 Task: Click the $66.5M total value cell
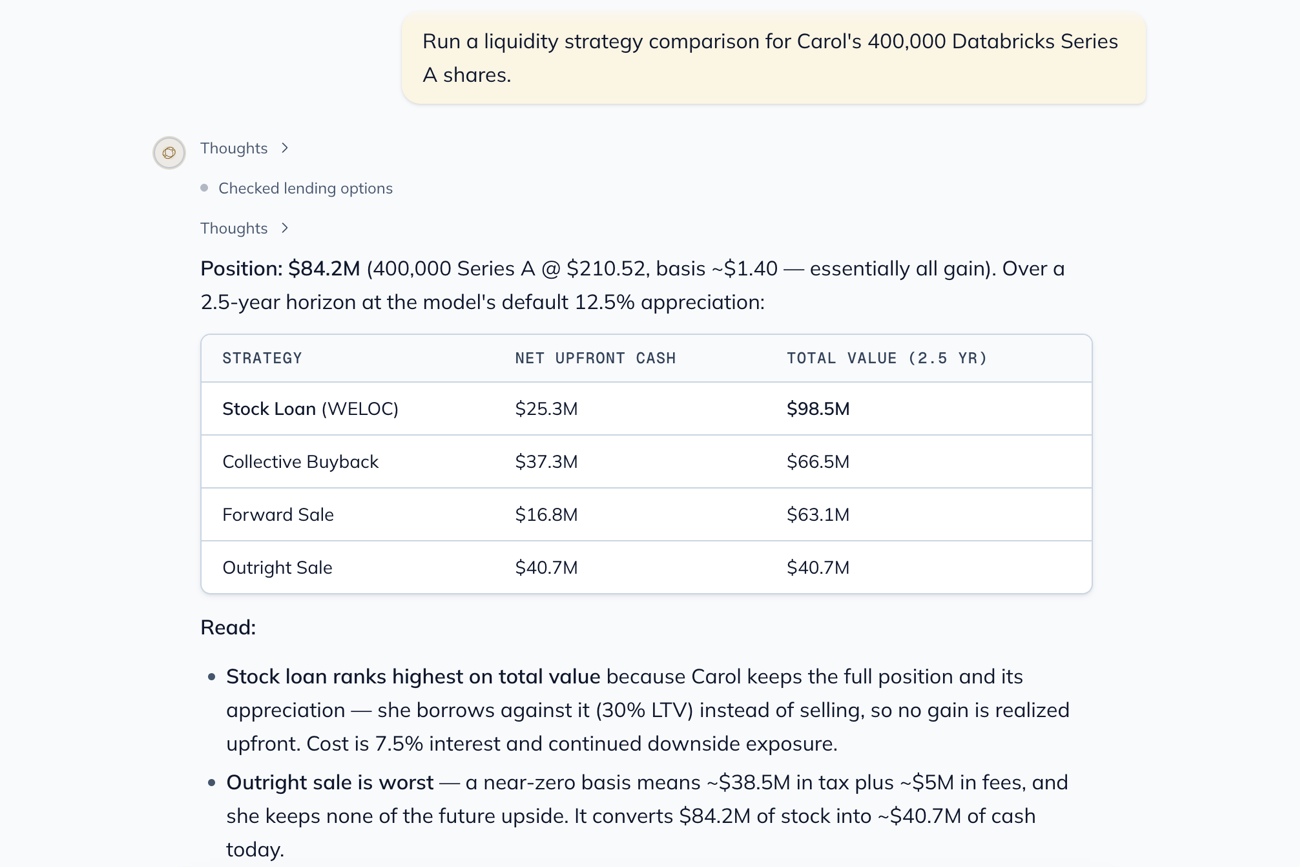pos(818,461)
